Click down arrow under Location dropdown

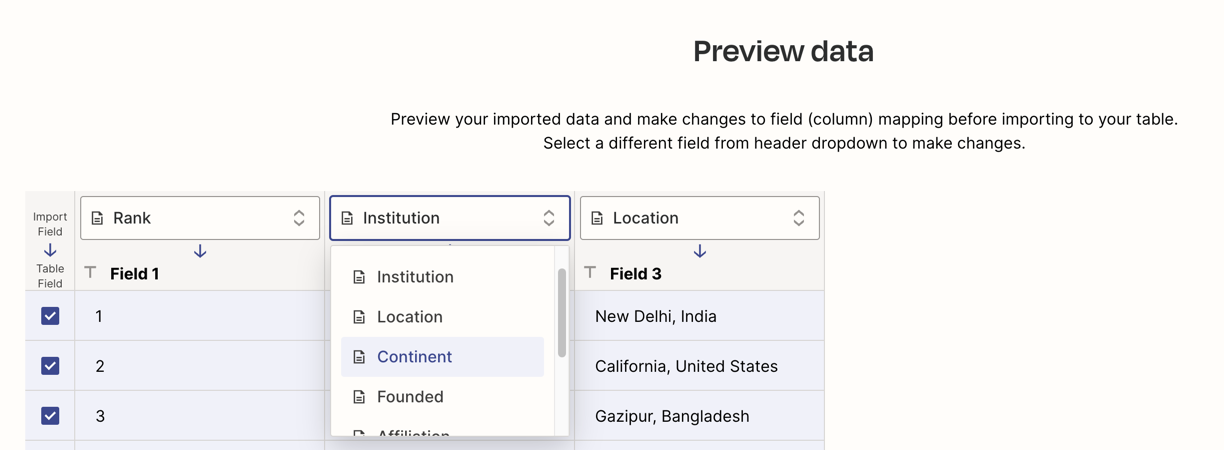tap(700, 251)
